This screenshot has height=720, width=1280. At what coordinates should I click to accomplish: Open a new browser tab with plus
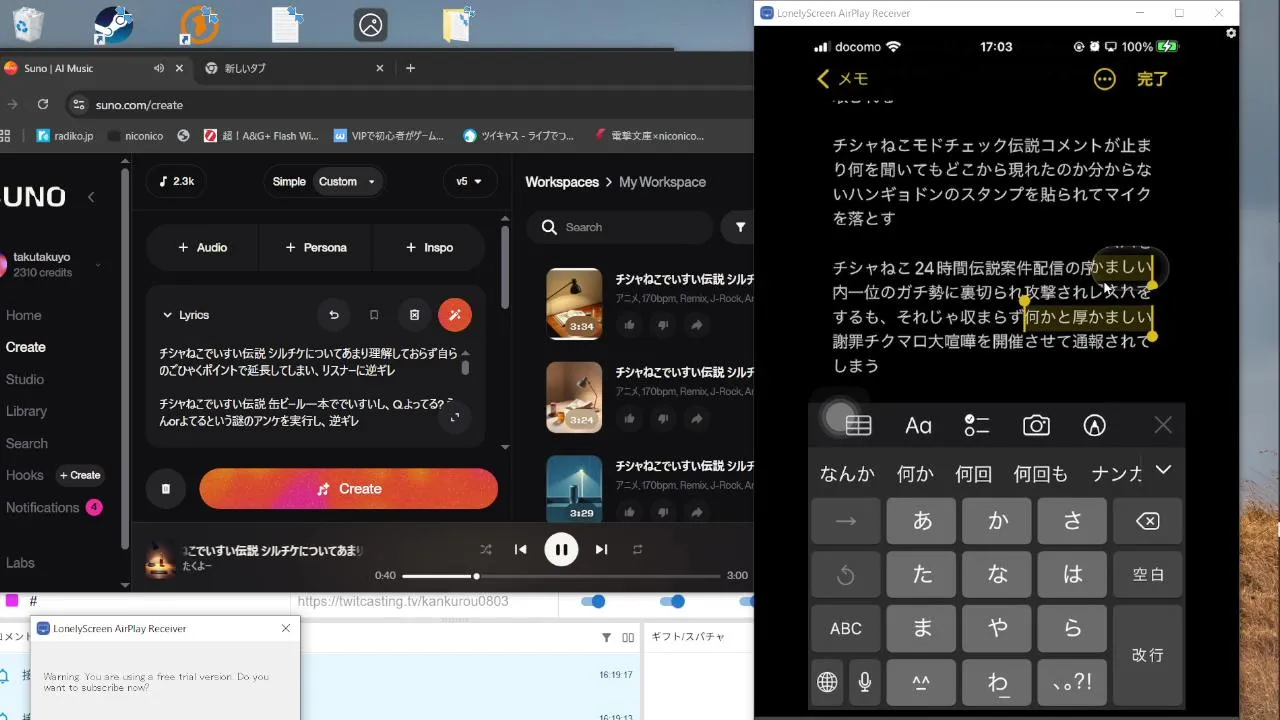pos(410,68)
